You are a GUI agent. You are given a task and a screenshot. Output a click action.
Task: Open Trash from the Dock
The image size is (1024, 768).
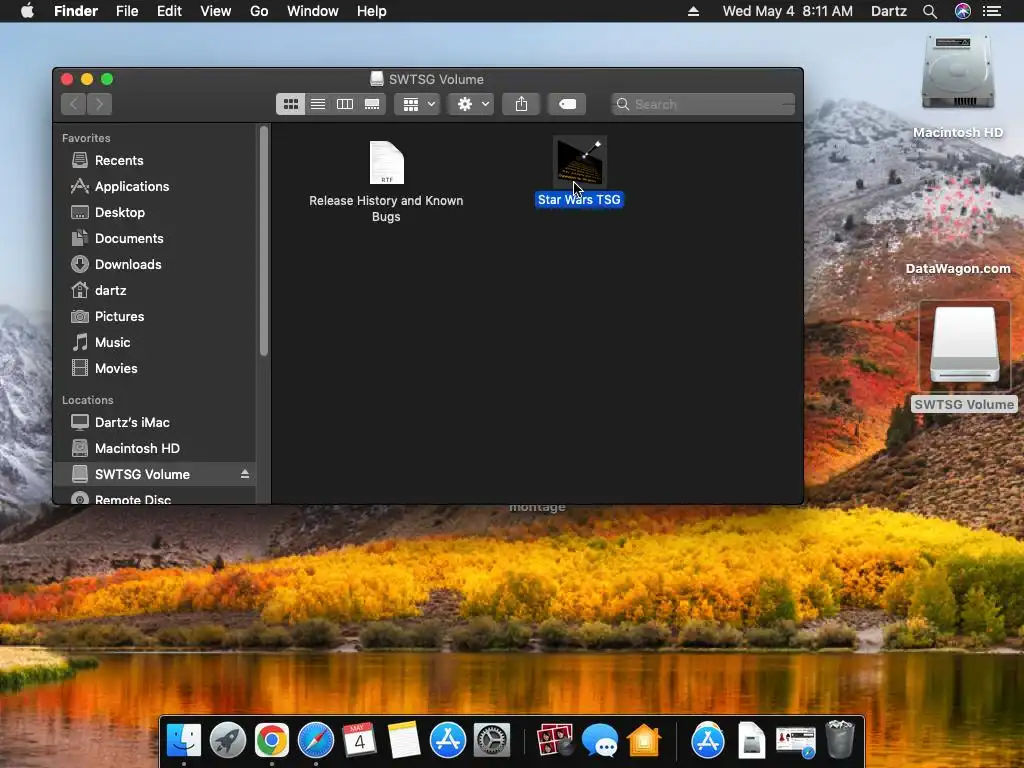click(x=840, y=739)
